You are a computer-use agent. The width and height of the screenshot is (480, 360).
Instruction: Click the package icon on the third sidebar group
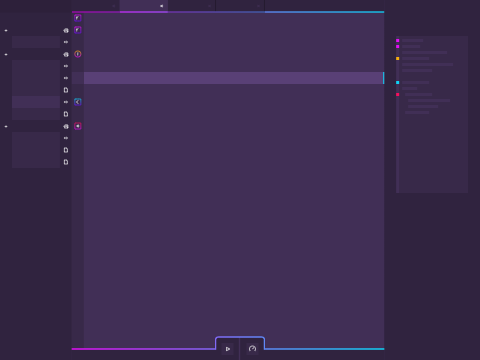(x=66, y=126)
